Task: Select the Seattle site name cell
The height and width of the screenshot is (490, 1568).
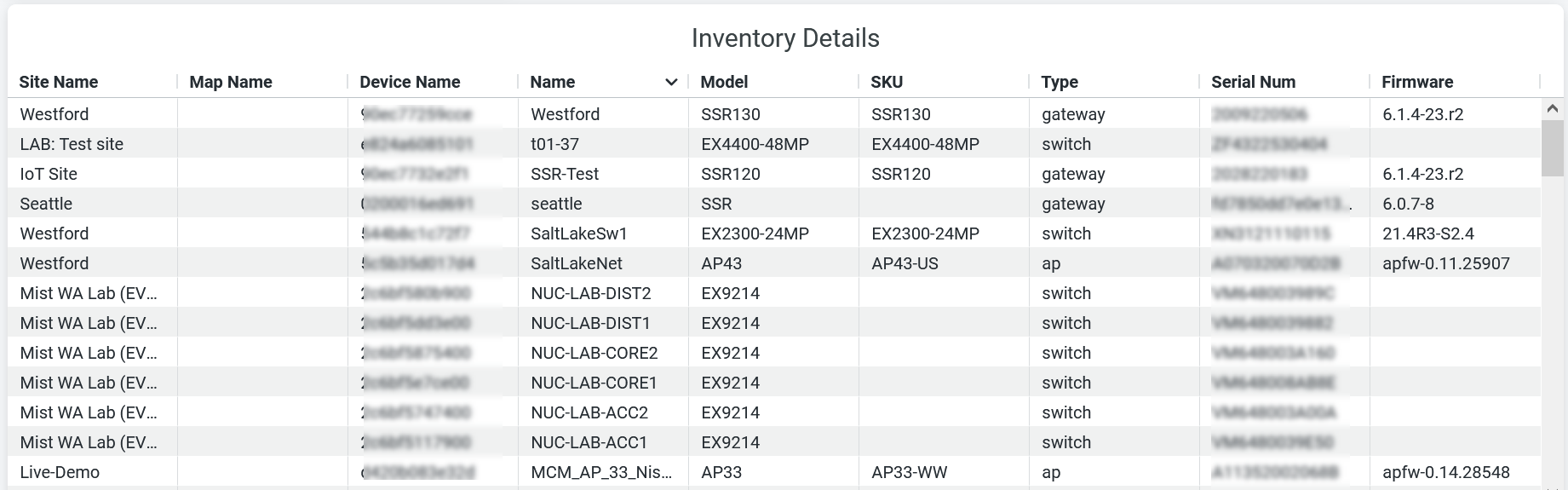Action: tap(46, 204)
